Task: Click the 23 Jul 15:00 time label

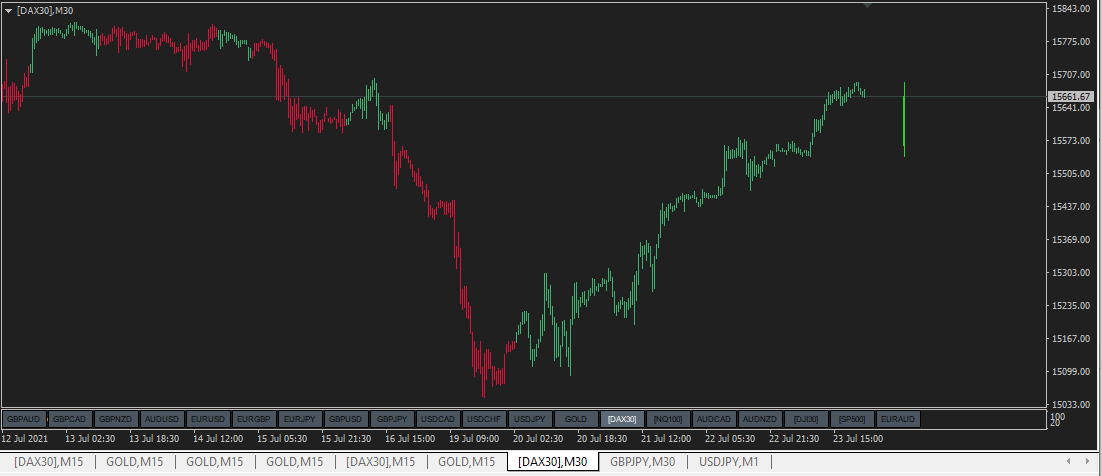Action: 858,438
